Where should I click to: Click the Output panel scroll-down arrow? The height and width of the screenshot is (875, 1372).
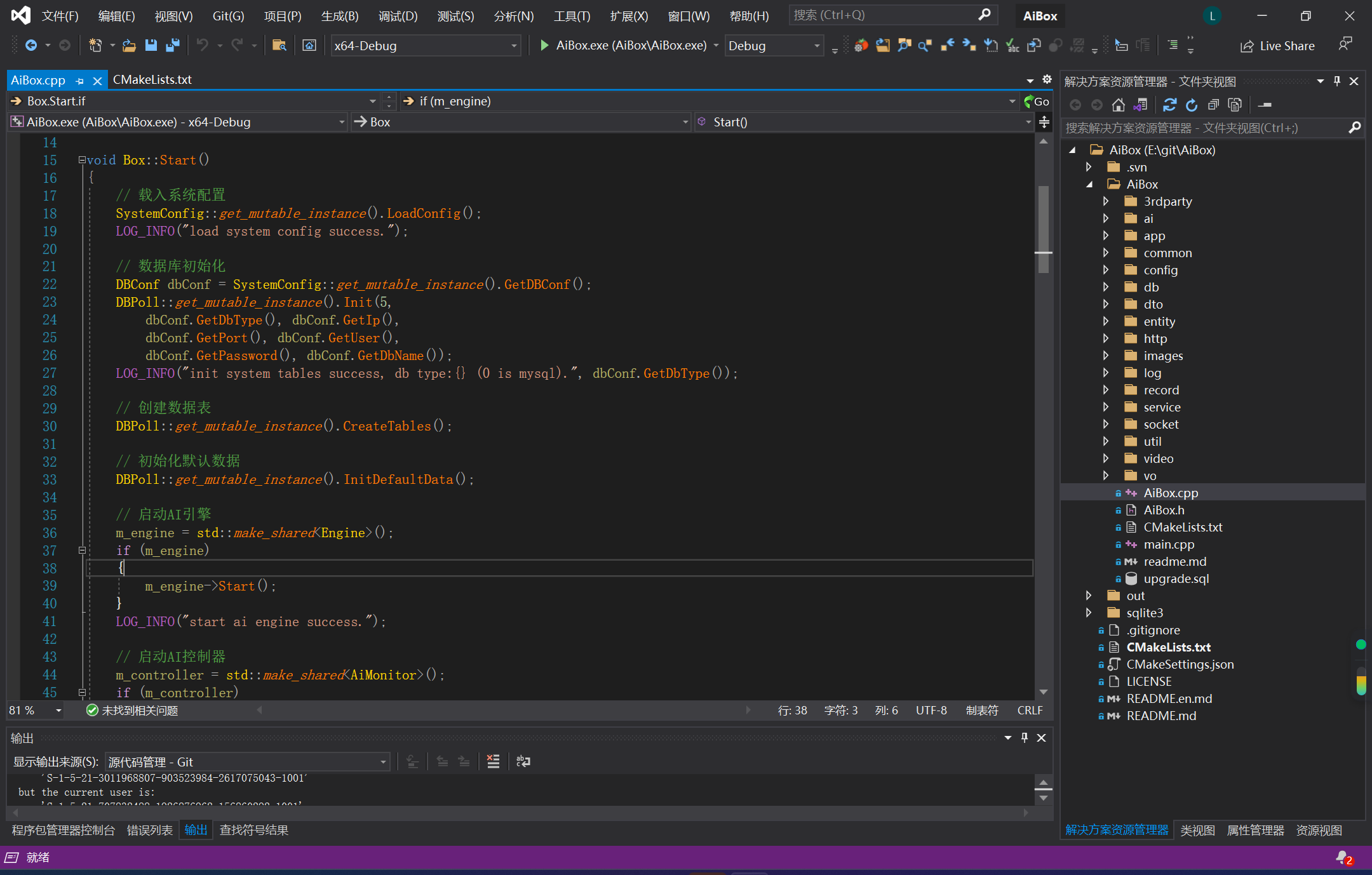click(1044, 798)
